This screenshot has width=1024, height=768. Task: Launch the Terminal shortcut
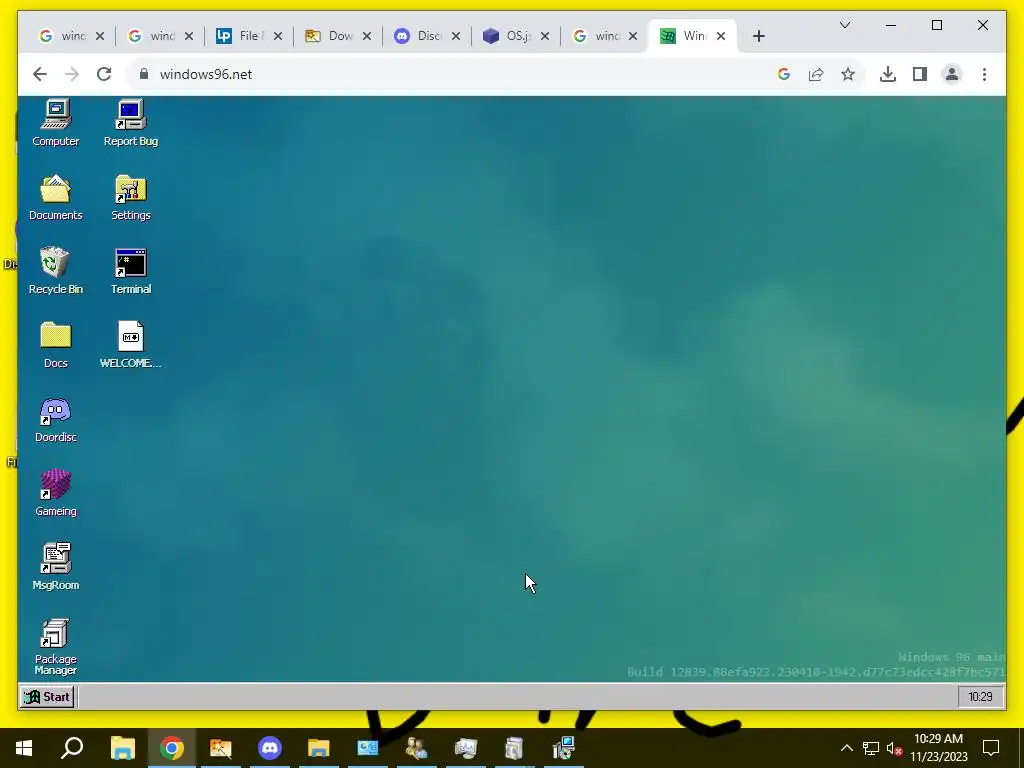click(131, 271)
